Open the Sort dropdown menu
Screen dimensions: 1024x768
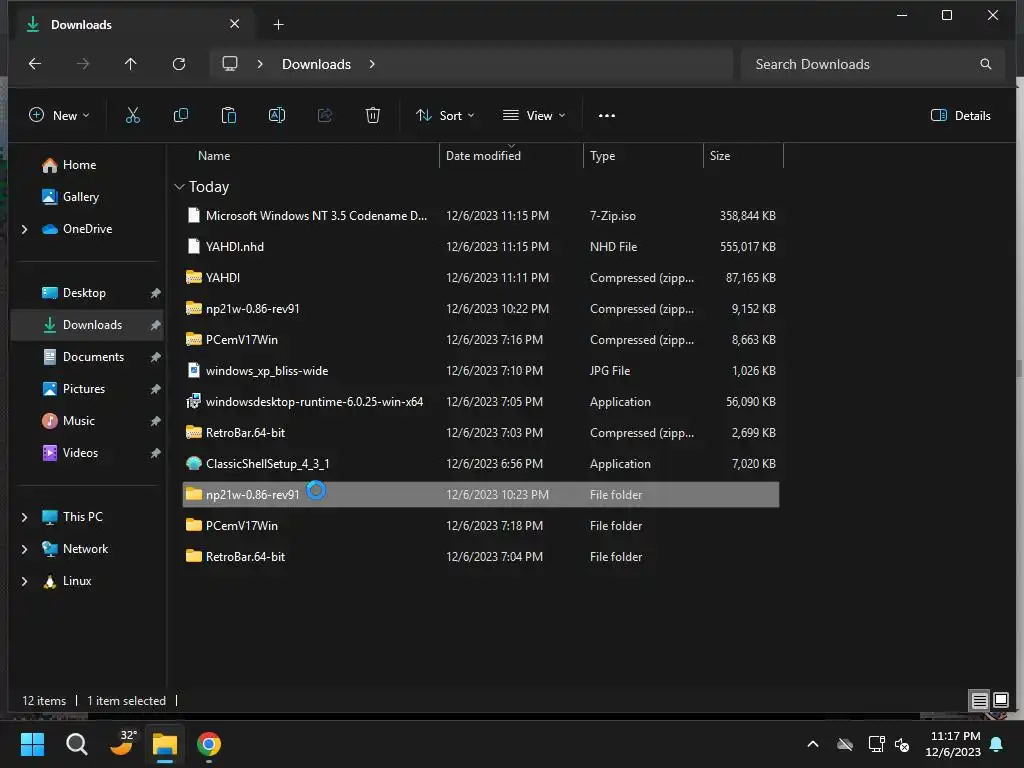(445, 116)
